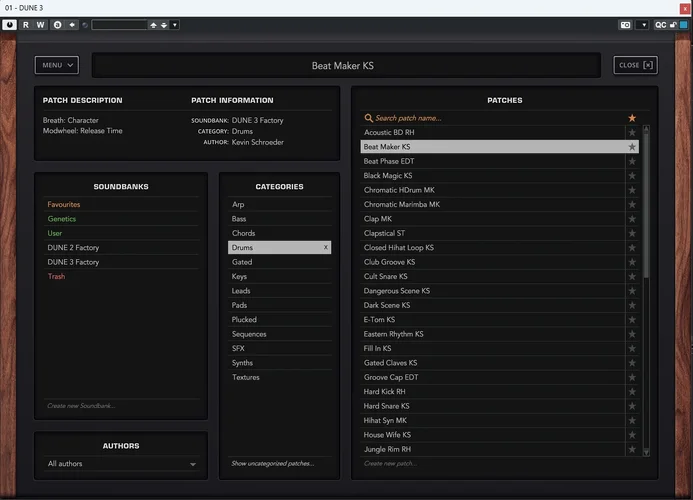
Task: Open the host preset dropdown arrow
Action: click(175, 24)
